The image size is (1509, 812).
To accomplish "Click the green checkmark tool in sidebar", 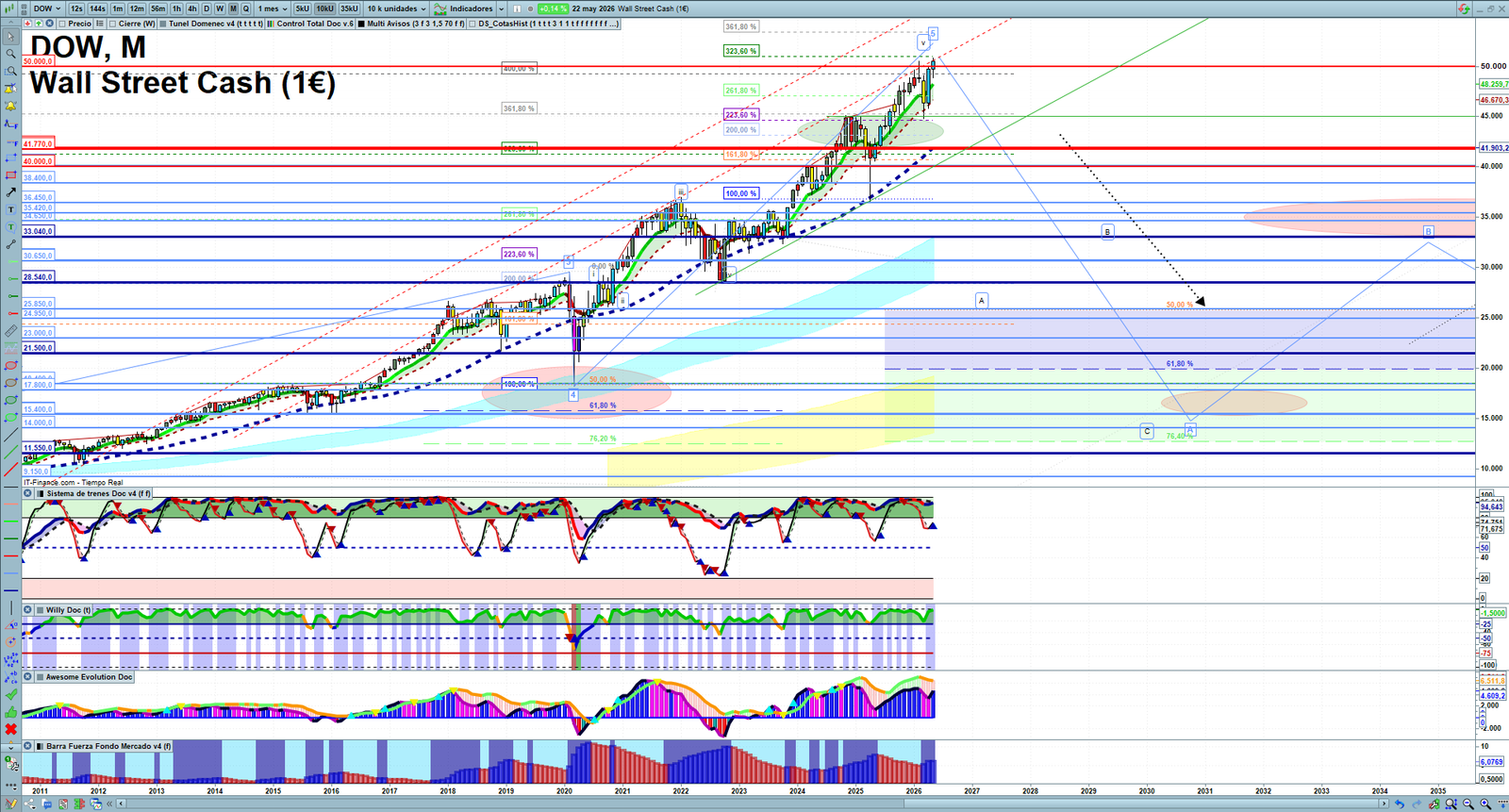I will tap(10, 694).
